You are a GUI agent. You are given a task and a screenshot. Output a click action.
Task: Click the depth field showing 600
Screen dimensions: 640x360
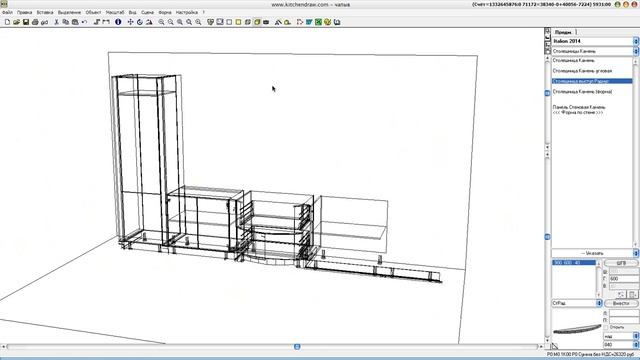[624, 279]
